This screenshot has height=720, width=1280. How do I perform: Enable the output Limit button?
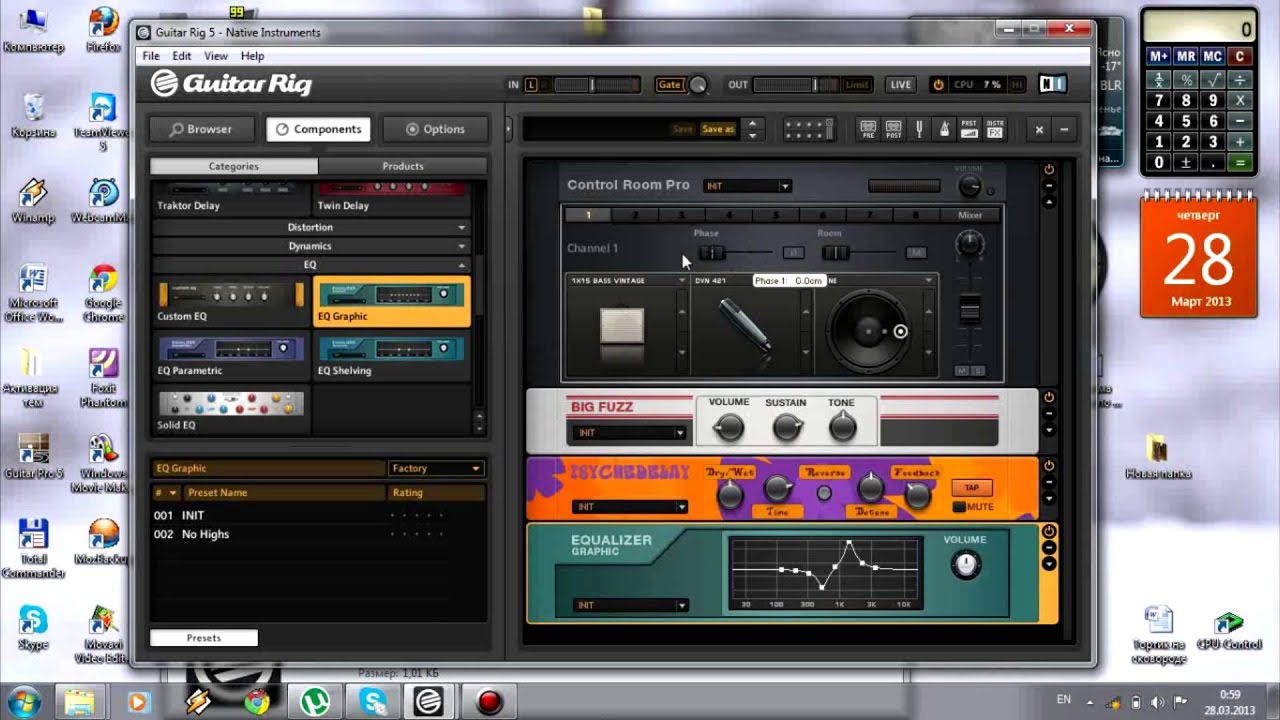[x=857, y=85]
